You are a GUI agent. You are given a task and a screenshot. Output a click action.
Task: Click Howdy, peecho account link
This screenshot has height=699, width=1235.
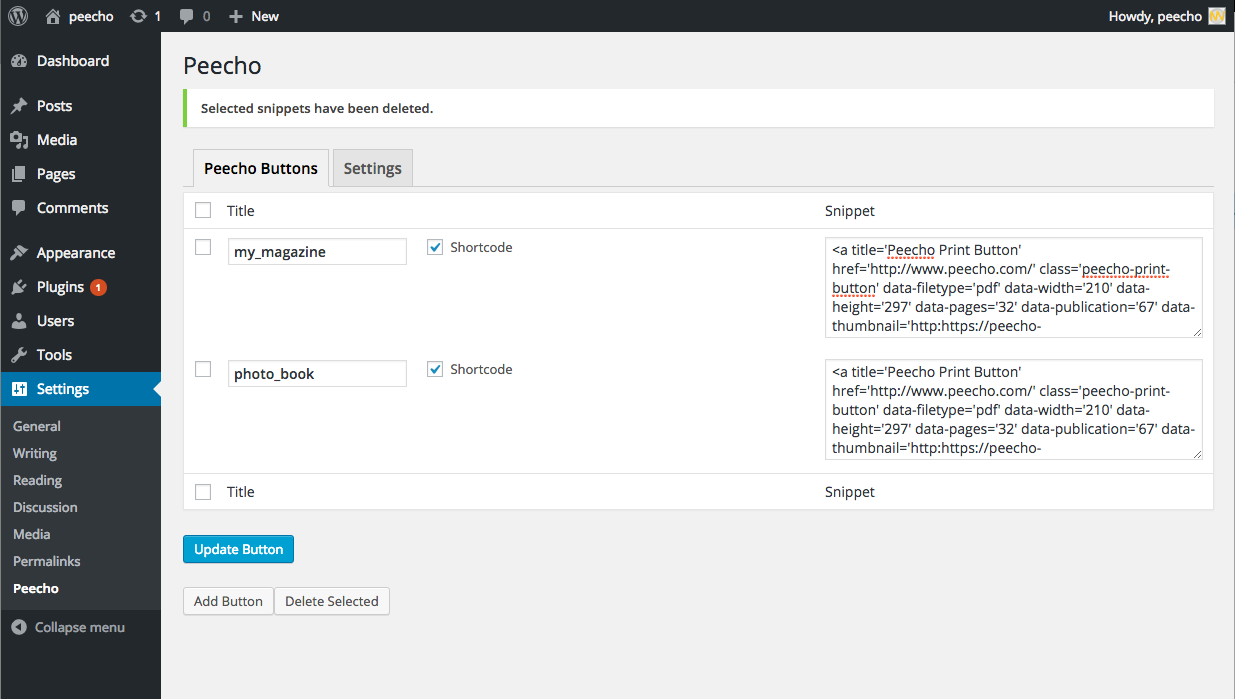tap(1155, 16)
